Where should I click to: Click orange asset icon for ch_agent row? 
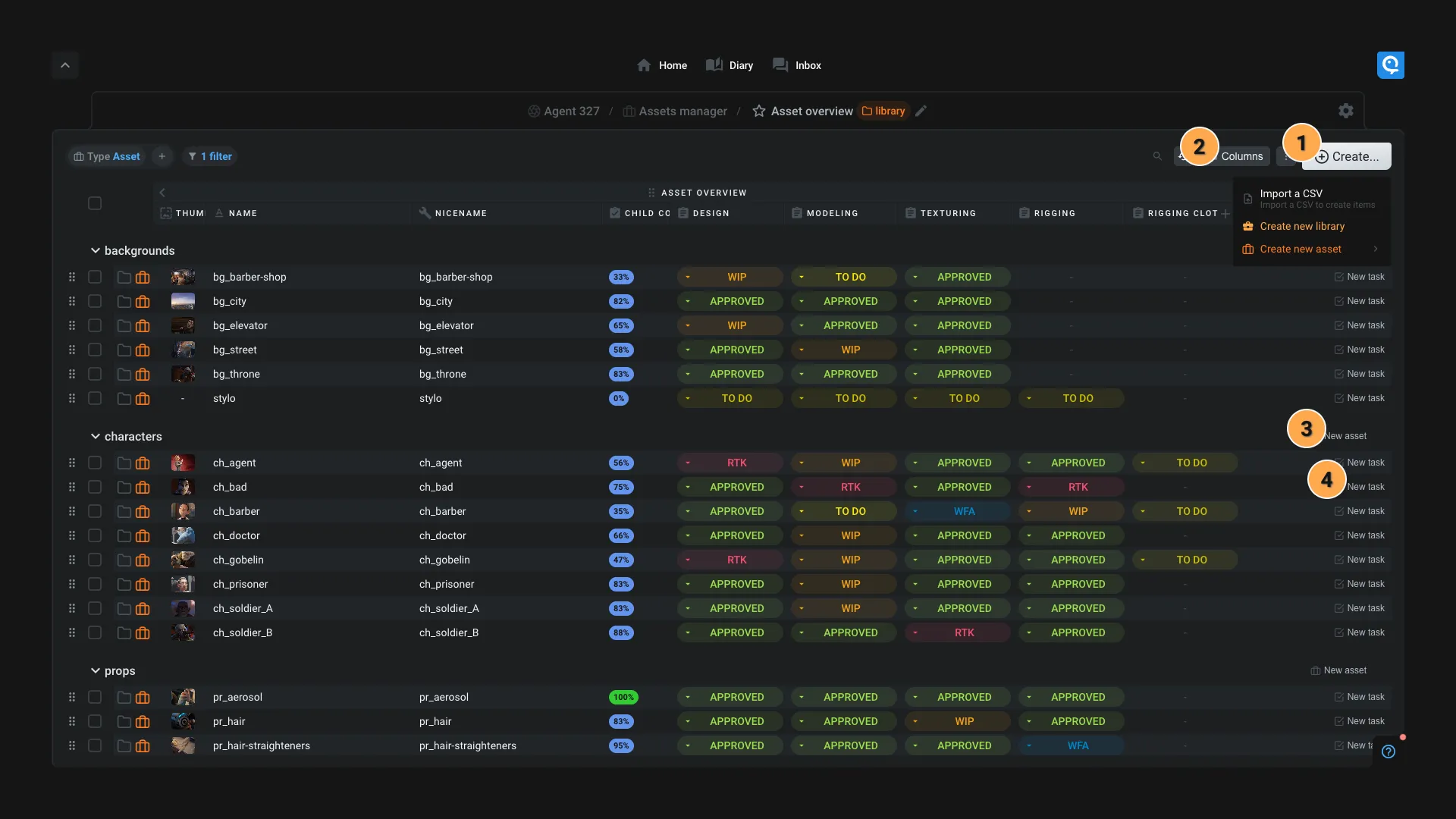143,463
